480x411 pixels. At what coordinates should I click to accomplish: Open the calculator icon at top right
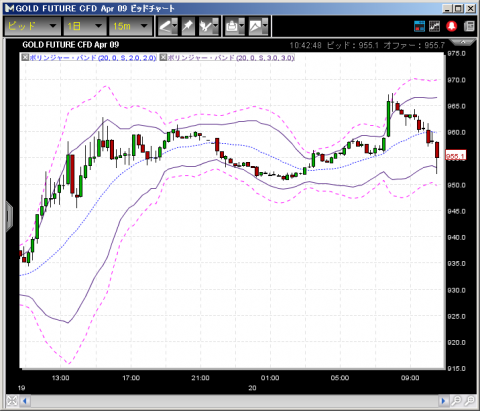[469, 26]
